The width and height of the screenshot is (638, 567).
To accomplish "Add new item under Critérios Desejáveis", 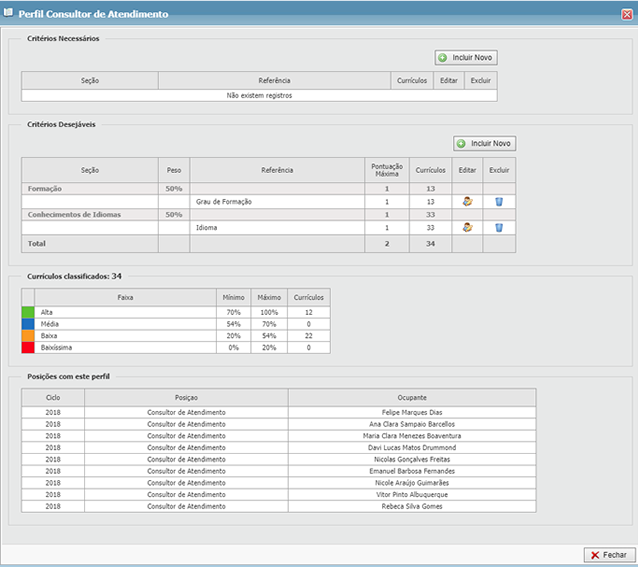I will [485, 143].
